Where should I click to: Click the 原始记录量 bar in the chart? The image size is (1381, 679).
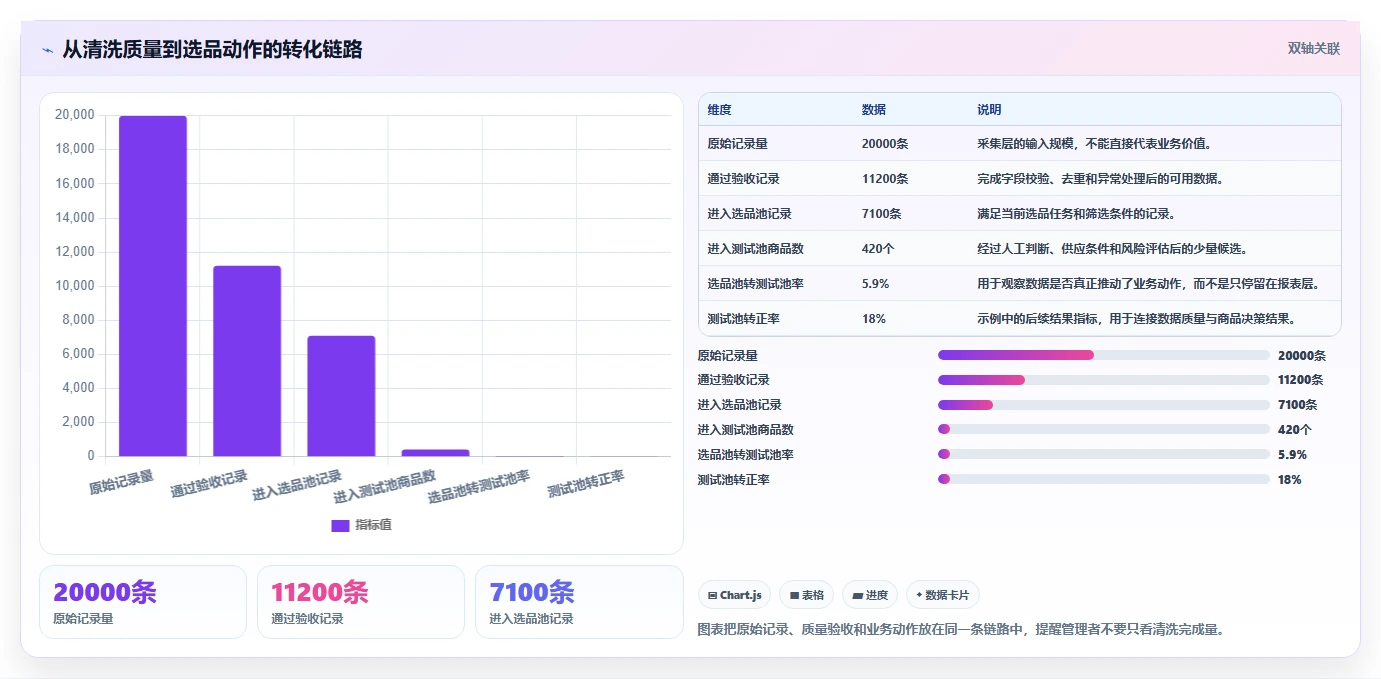153,286
